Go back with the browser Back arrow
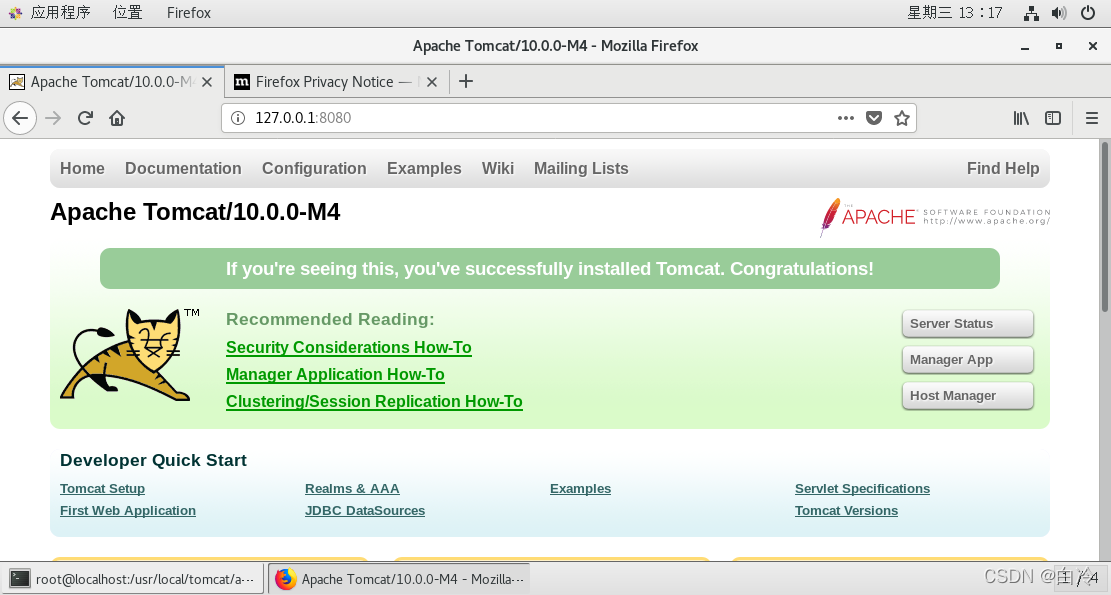The width and height of the screenshot is (1111, 595). 20,118
